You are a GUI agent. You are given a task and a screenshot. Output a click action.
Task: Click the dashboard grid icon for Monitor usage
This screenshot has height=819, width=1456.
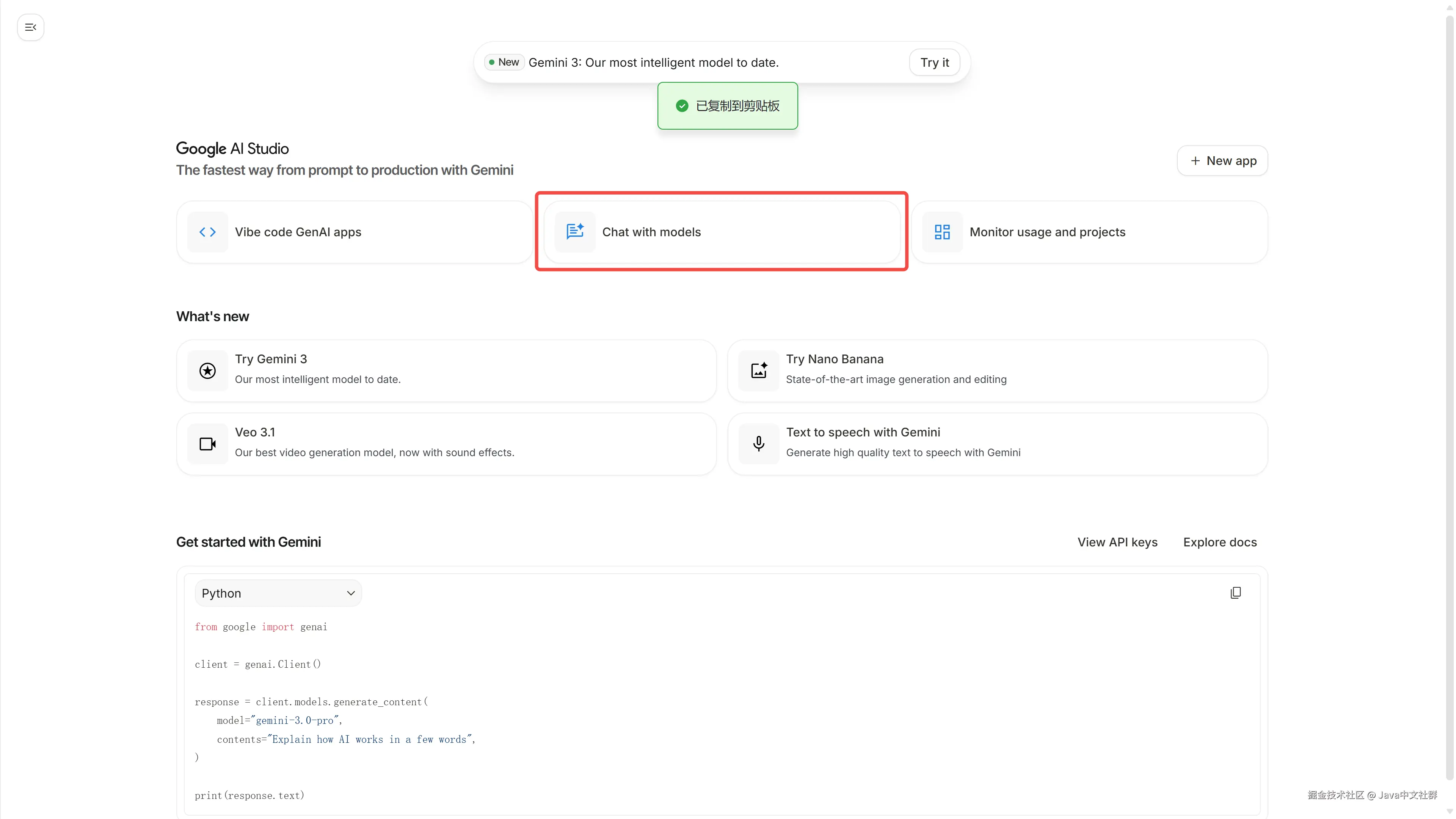(x=941, y=232)
